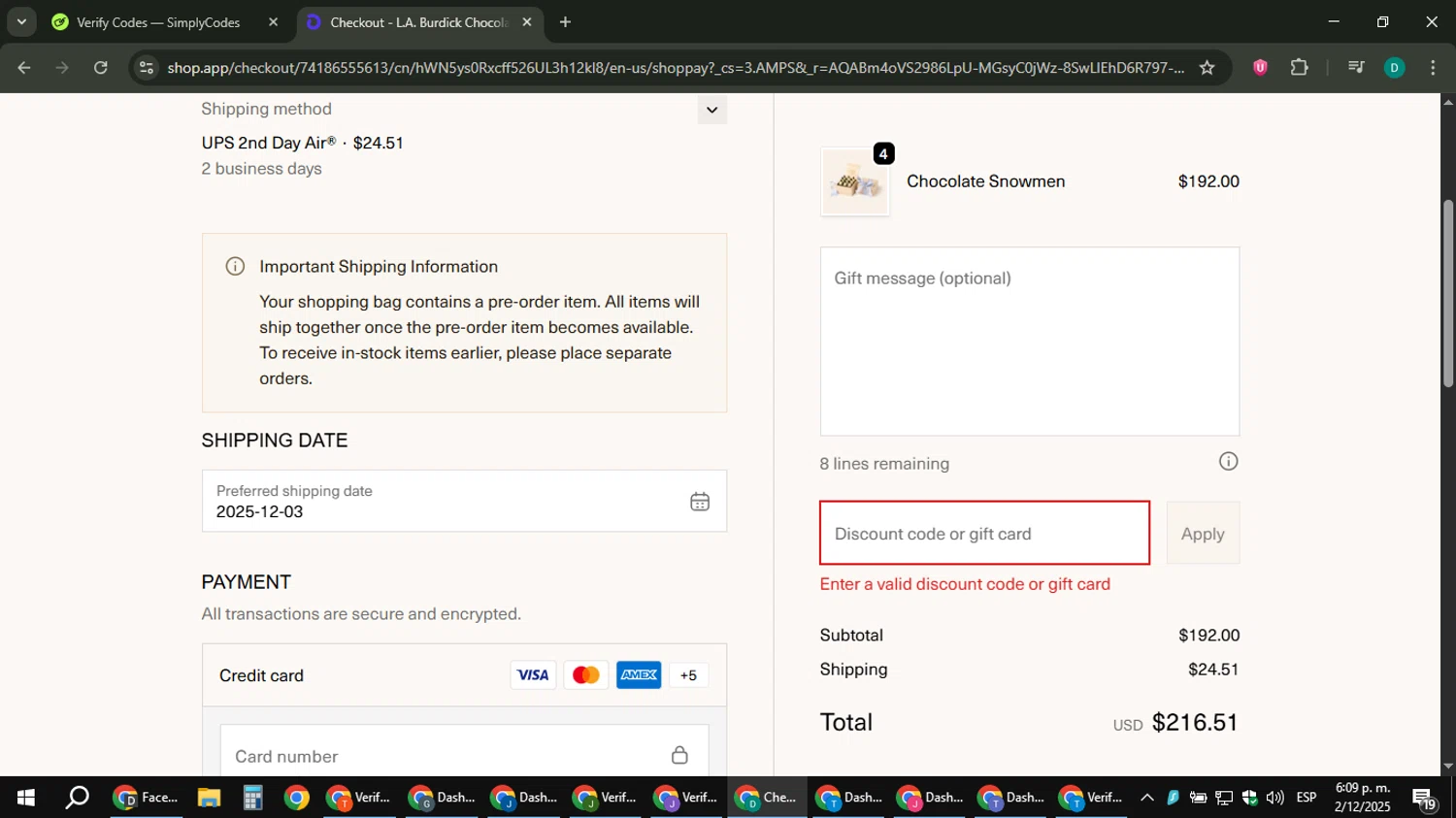Close the Checkout L.A. Burdick tab
Screen dimensions: 1456x818
point(527,22)
